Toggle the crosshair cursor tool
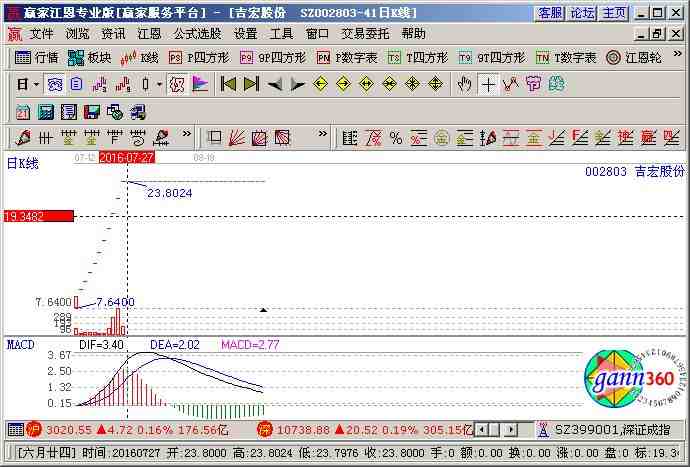 [x=488, y=84]
